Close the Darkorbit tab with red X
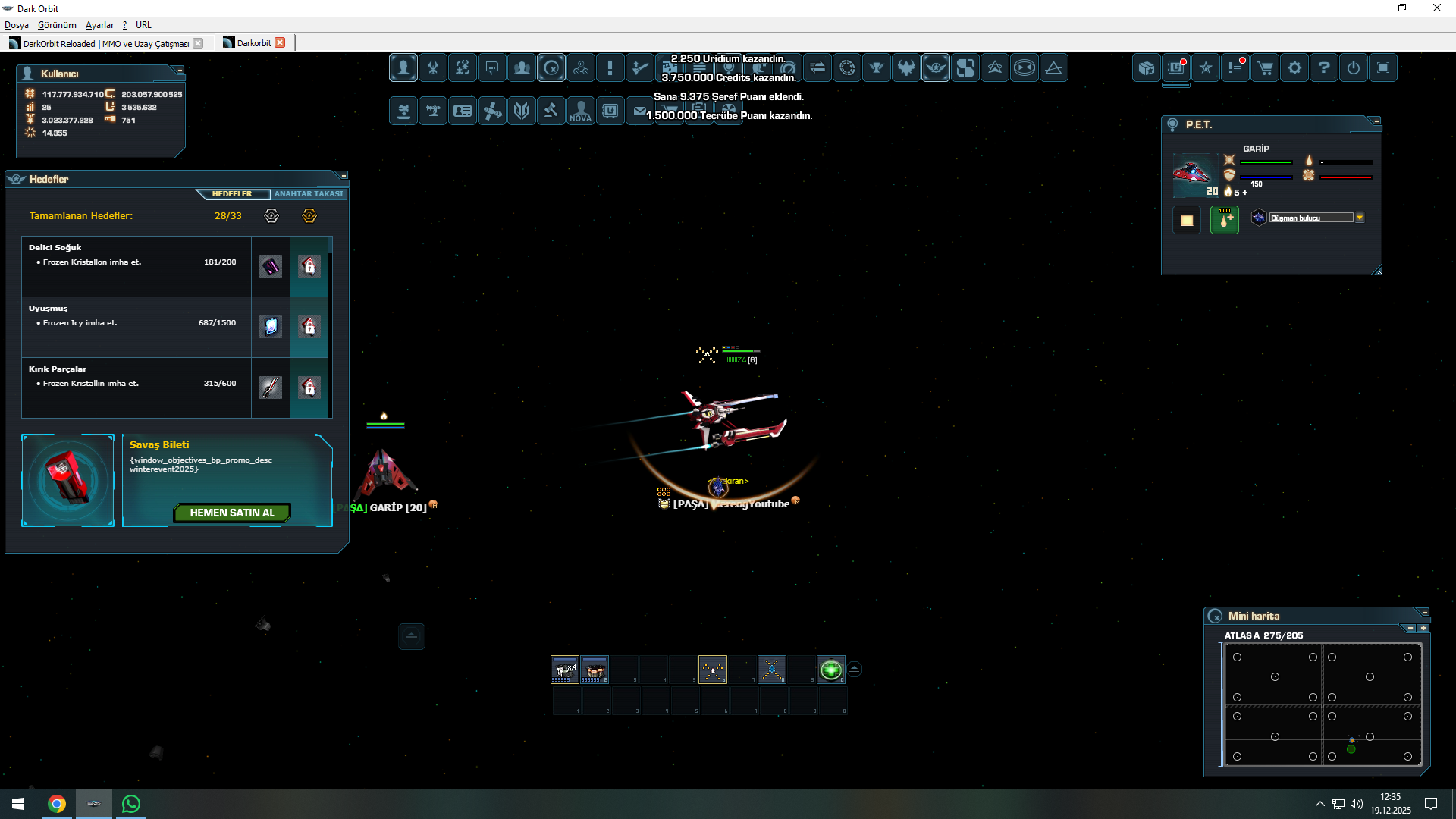The height and width of the screenshot is (819, 1456). [280, 42]
